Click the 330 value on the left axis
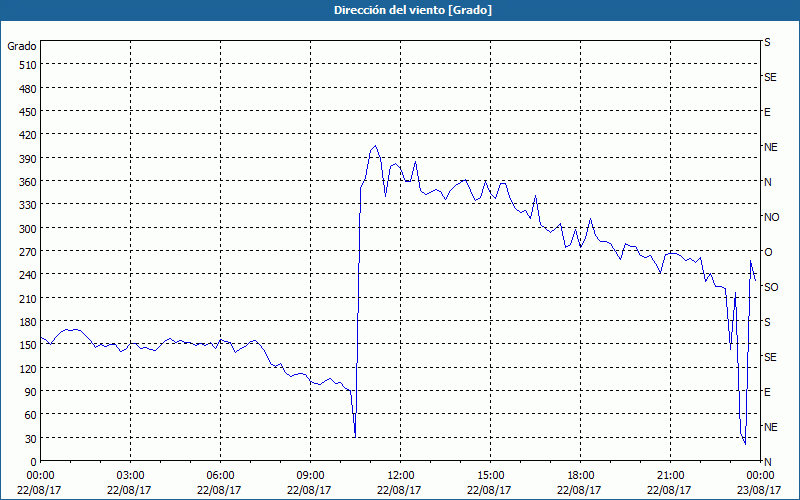Viewport: 800px width, 500px height. point(28,205)
